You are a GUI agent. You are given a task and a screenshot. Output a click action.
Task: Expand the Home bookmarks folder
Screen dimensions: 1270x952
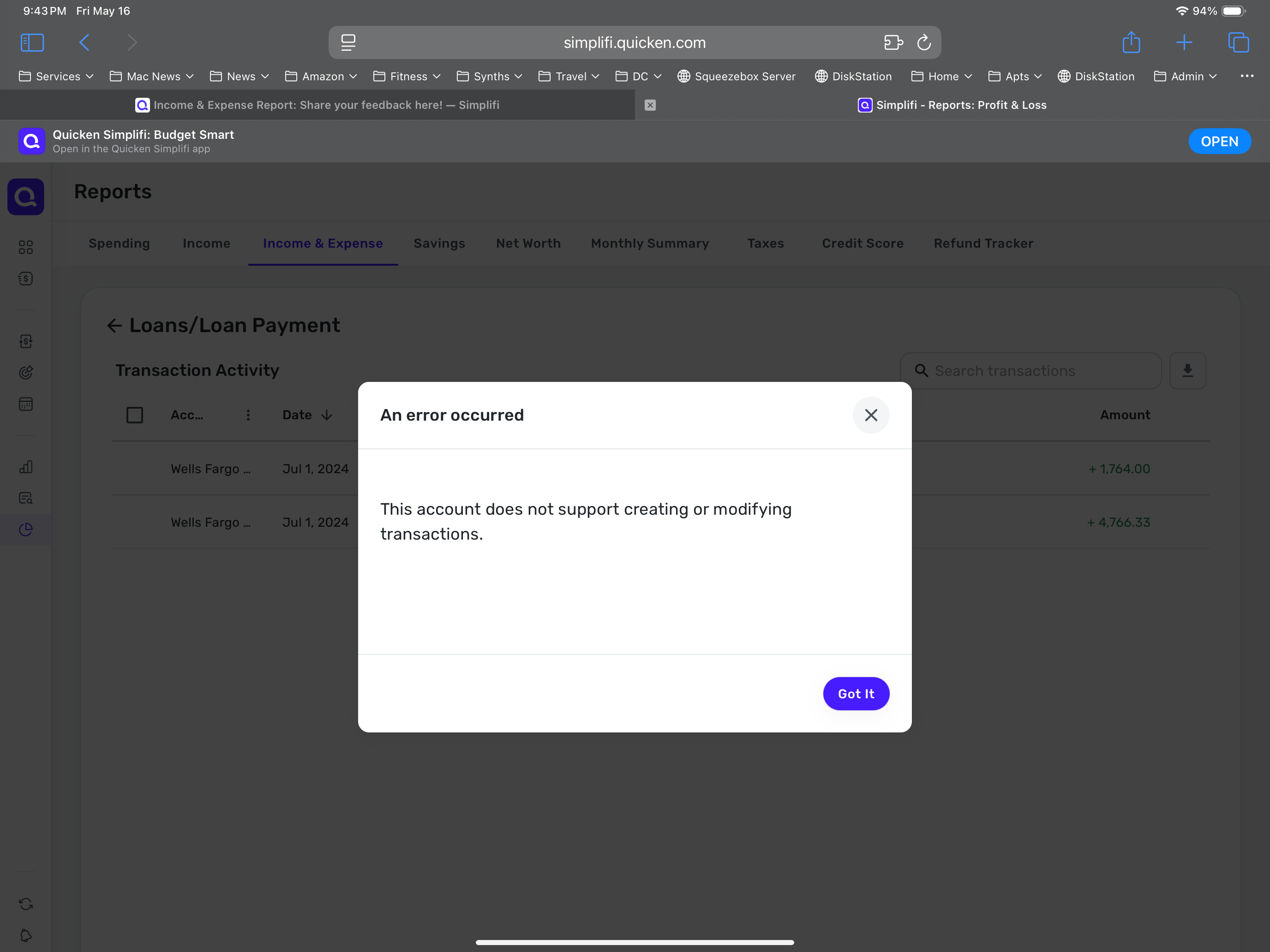pos(941,76)
